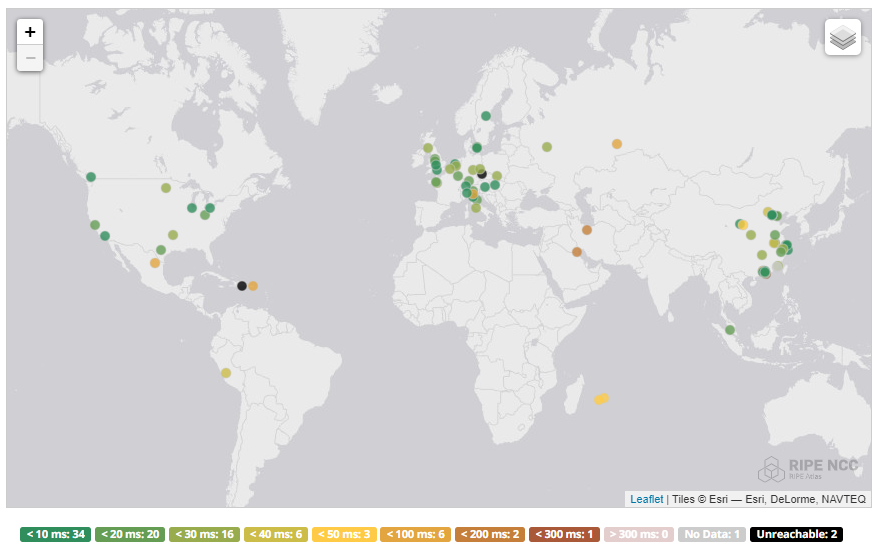Click the green probe marker near Singapore
Viewport: 878px width, 550px height.
730,330
